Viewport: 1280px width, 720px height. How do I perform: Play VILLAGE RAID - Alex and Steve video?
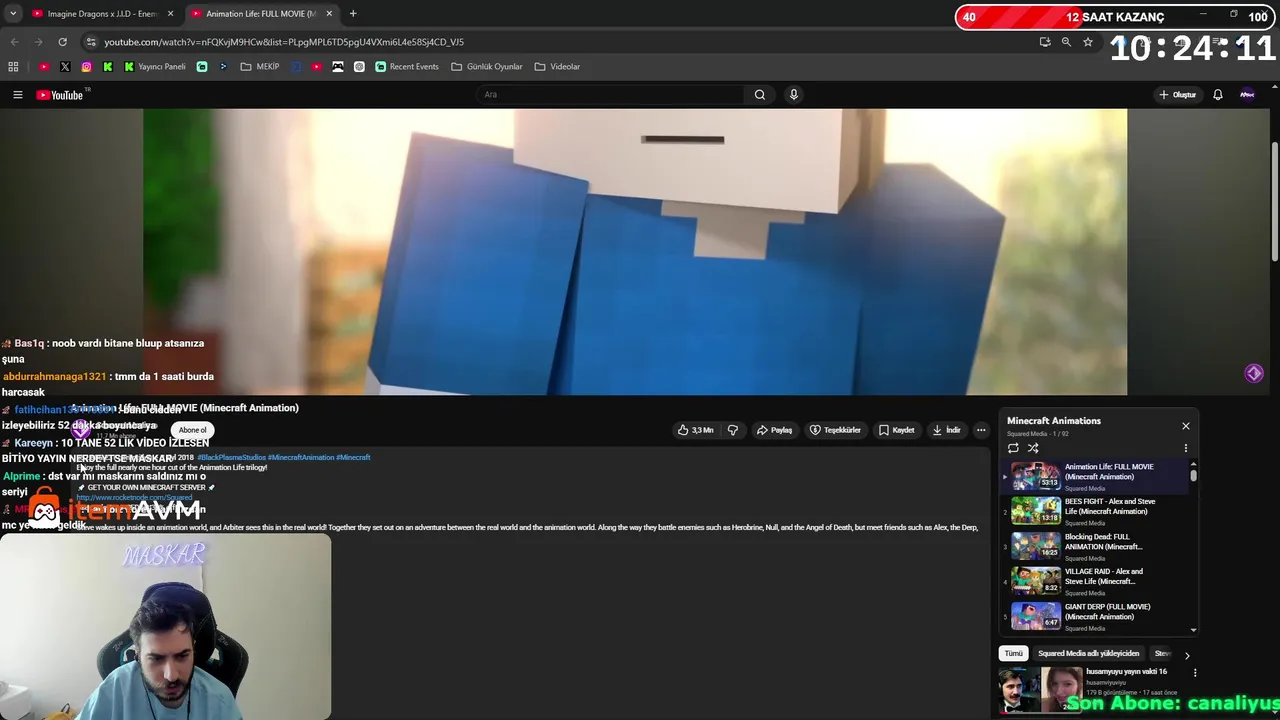(1093, 581)
